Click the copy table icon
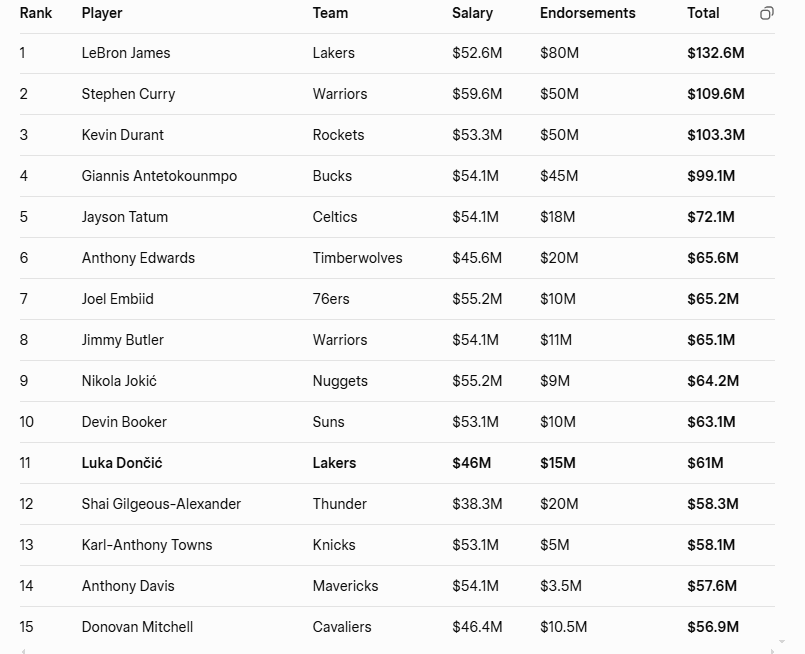This screenshot has width=805, height=654. 767,13
